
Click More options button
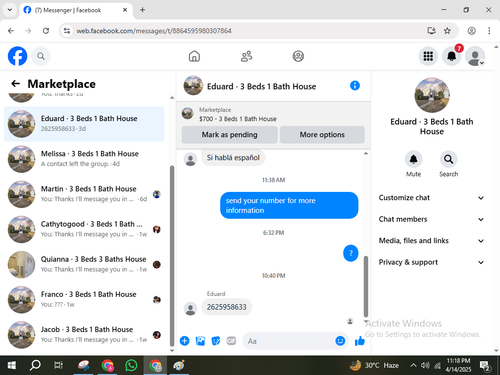coord(322,135)
